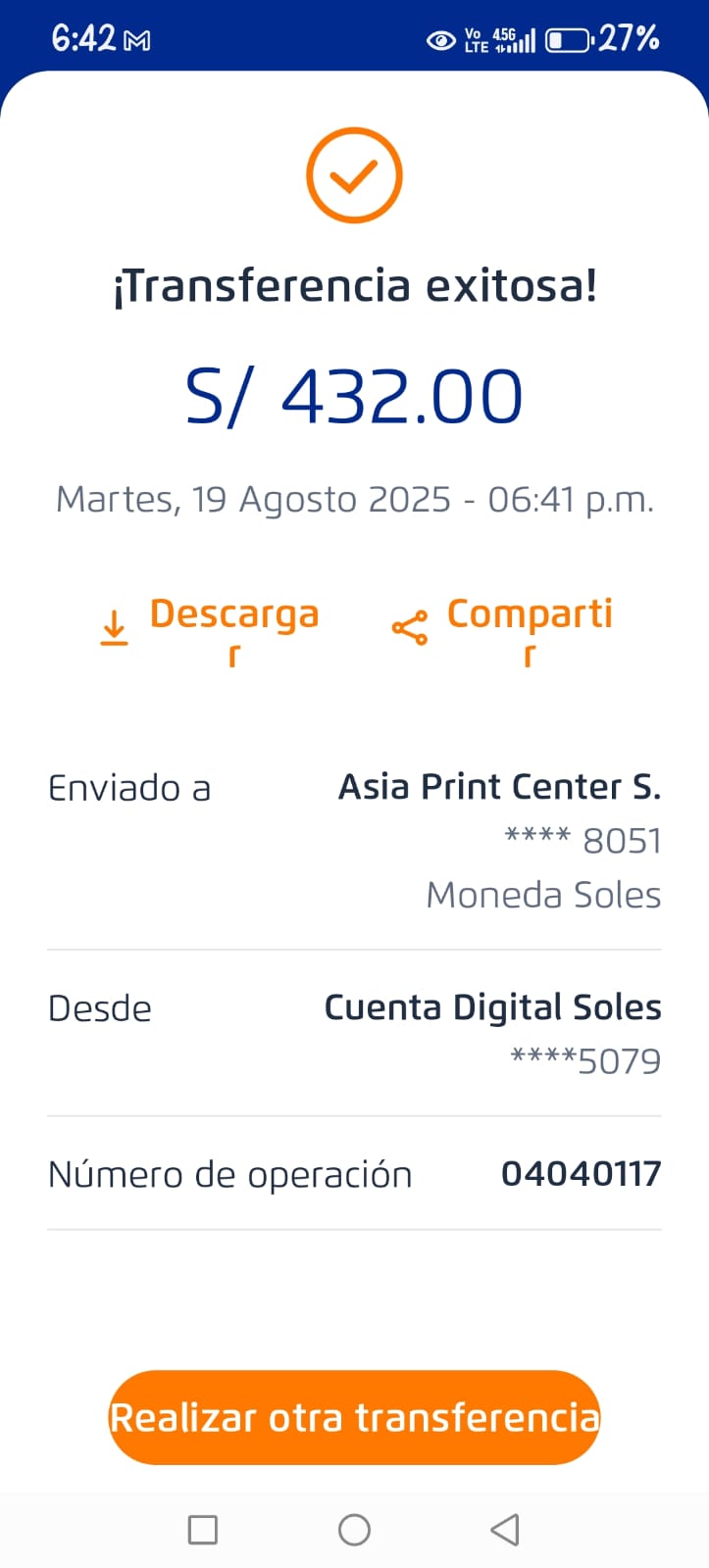Tap the Gmail notification icon

pyautogui.click(x=137, y=41)
